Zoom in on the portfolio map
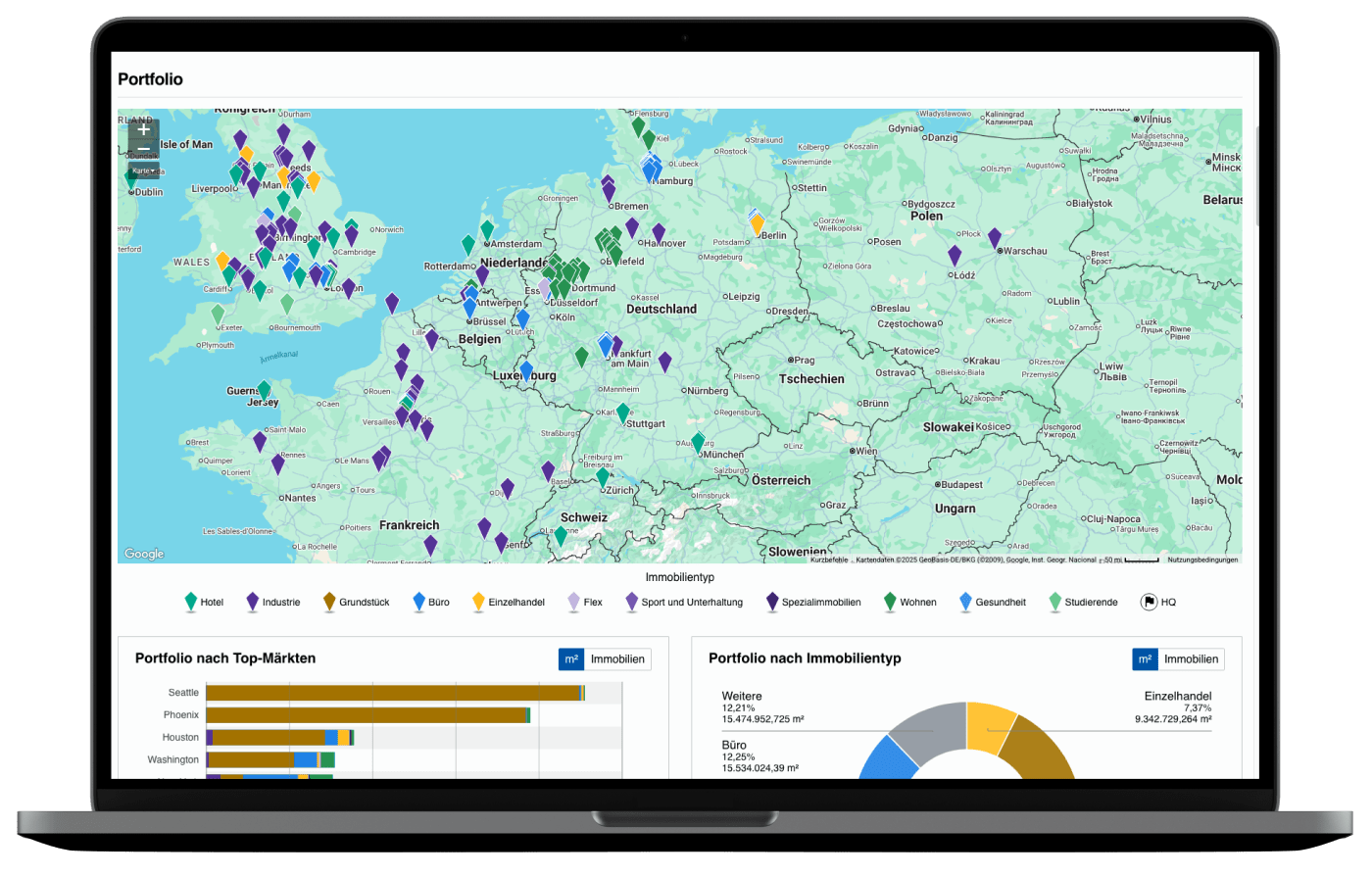 point(144,129)
